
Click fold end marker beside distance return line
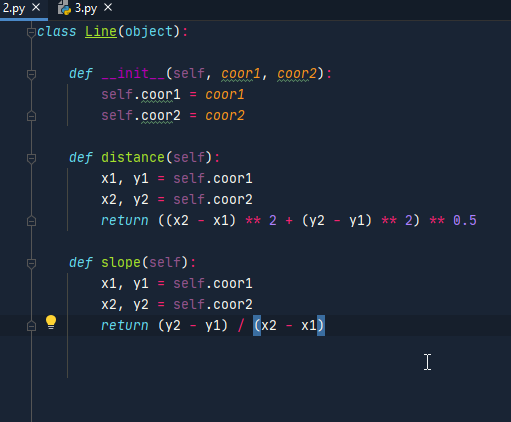coord(31,221)
